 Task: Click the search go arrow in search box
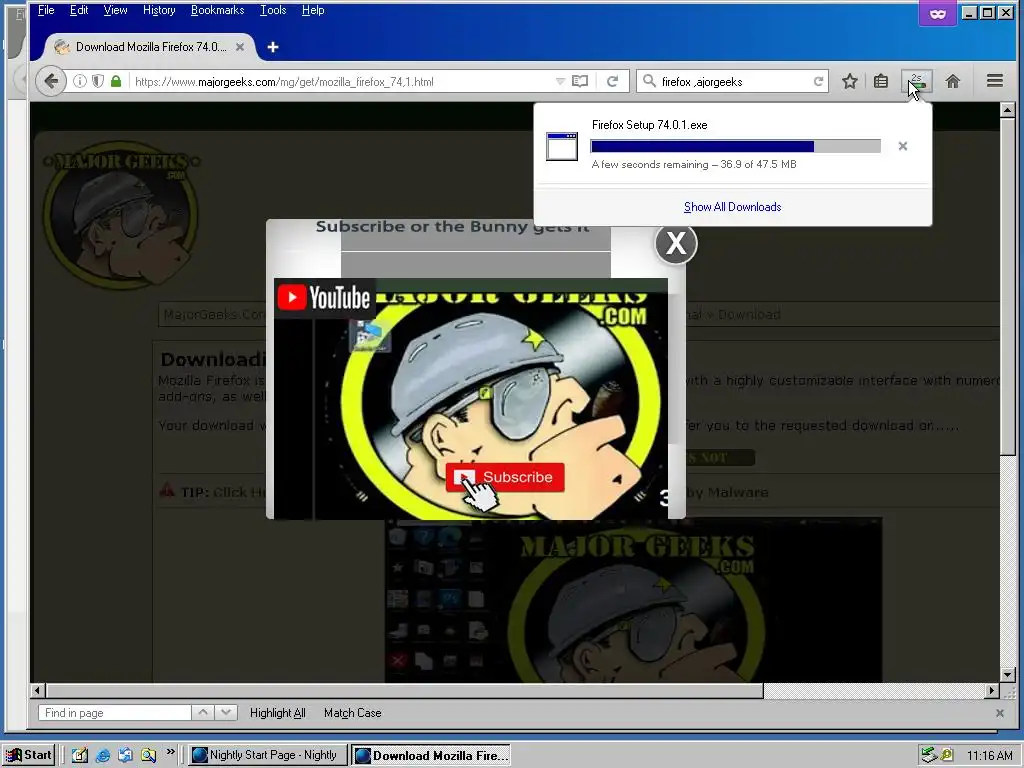coord(818,82)
